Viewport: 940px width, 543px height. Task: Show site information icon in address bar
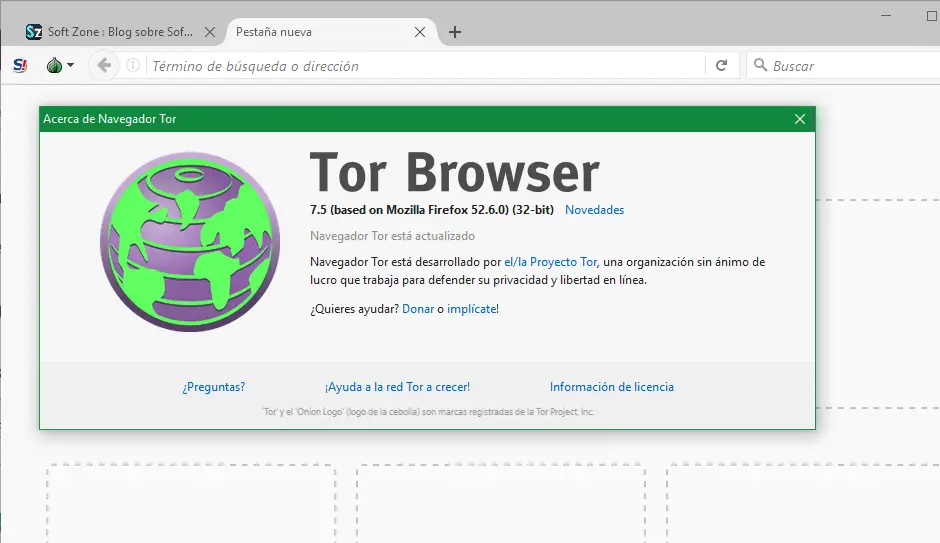pyautogui.click(x=133, y=65)
